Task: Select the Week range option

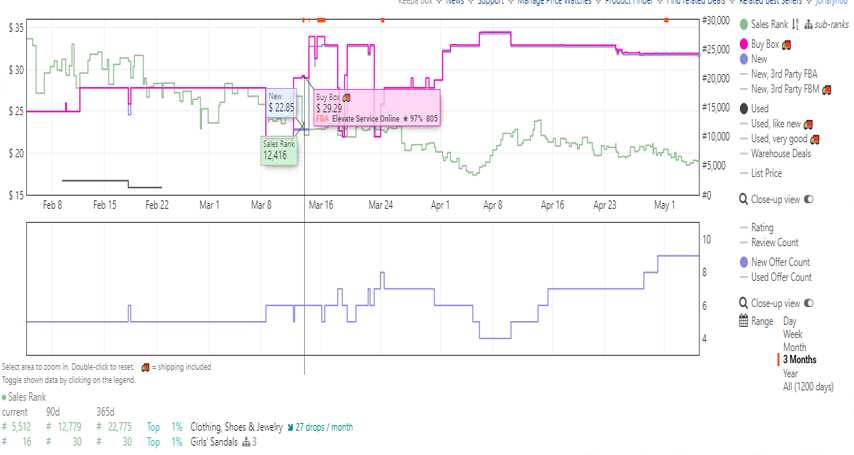Action: tap(793, 334)
